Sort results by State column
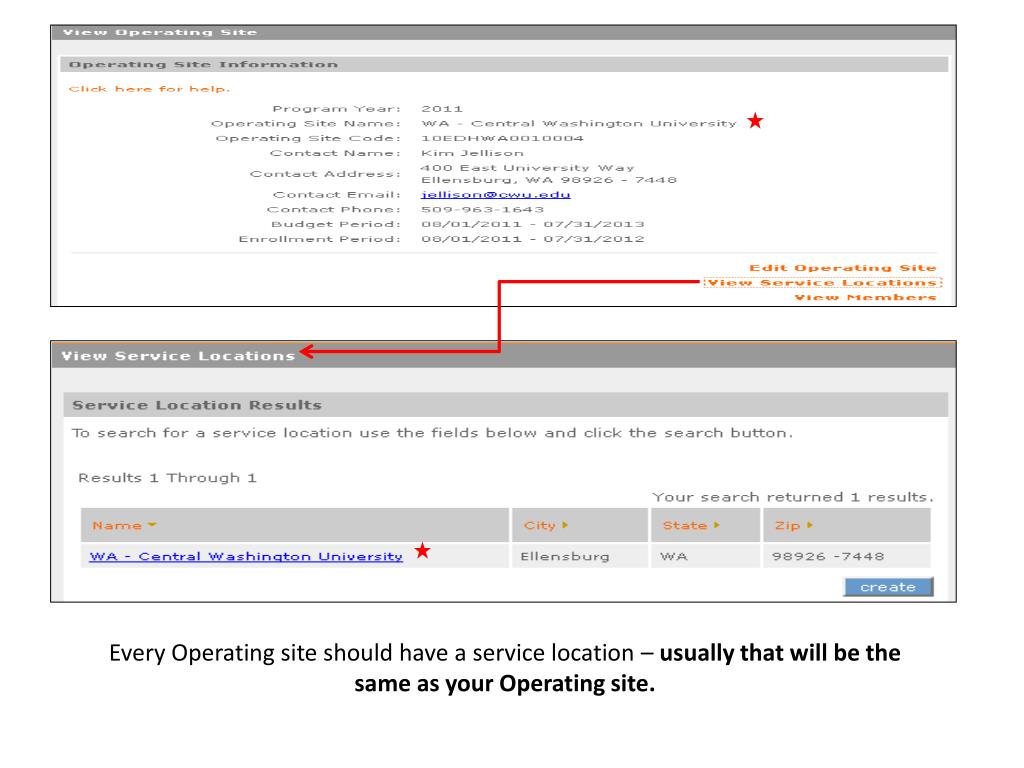Viewport: 1024px width, 768px height. tap(690, 526)
